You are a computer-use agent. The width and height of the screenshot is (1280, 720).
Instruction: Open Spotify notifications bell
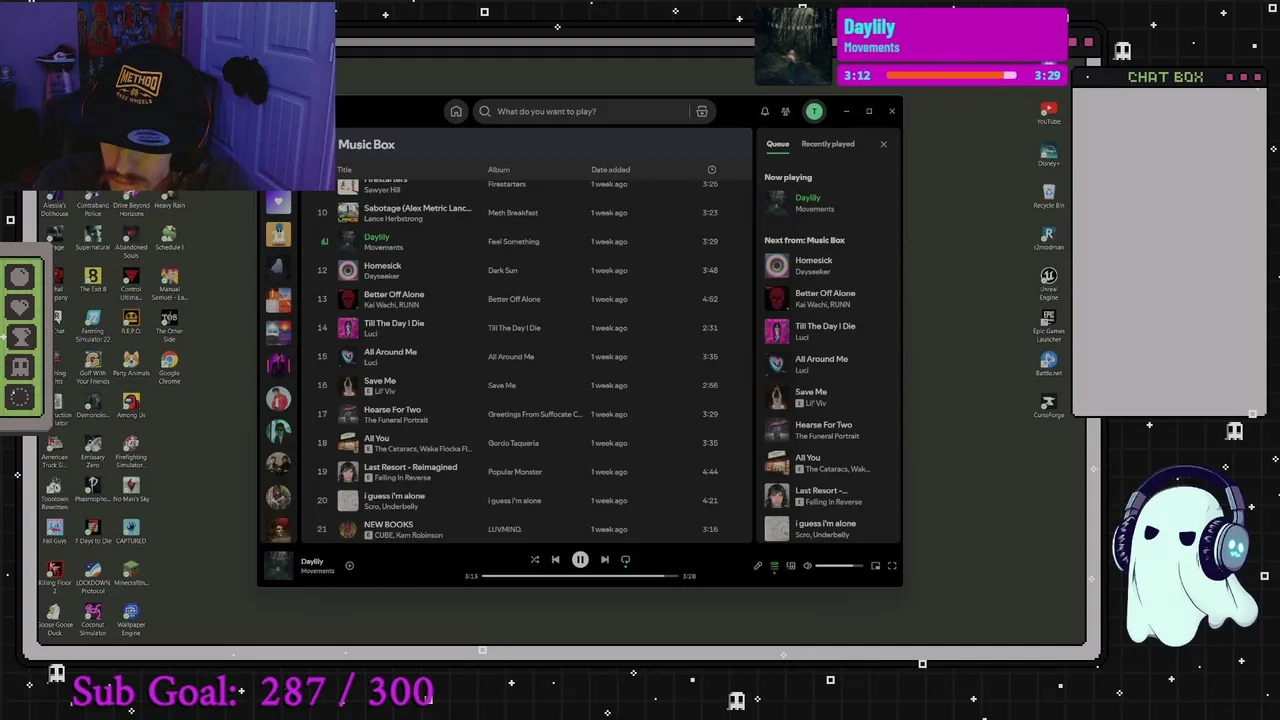765,111
